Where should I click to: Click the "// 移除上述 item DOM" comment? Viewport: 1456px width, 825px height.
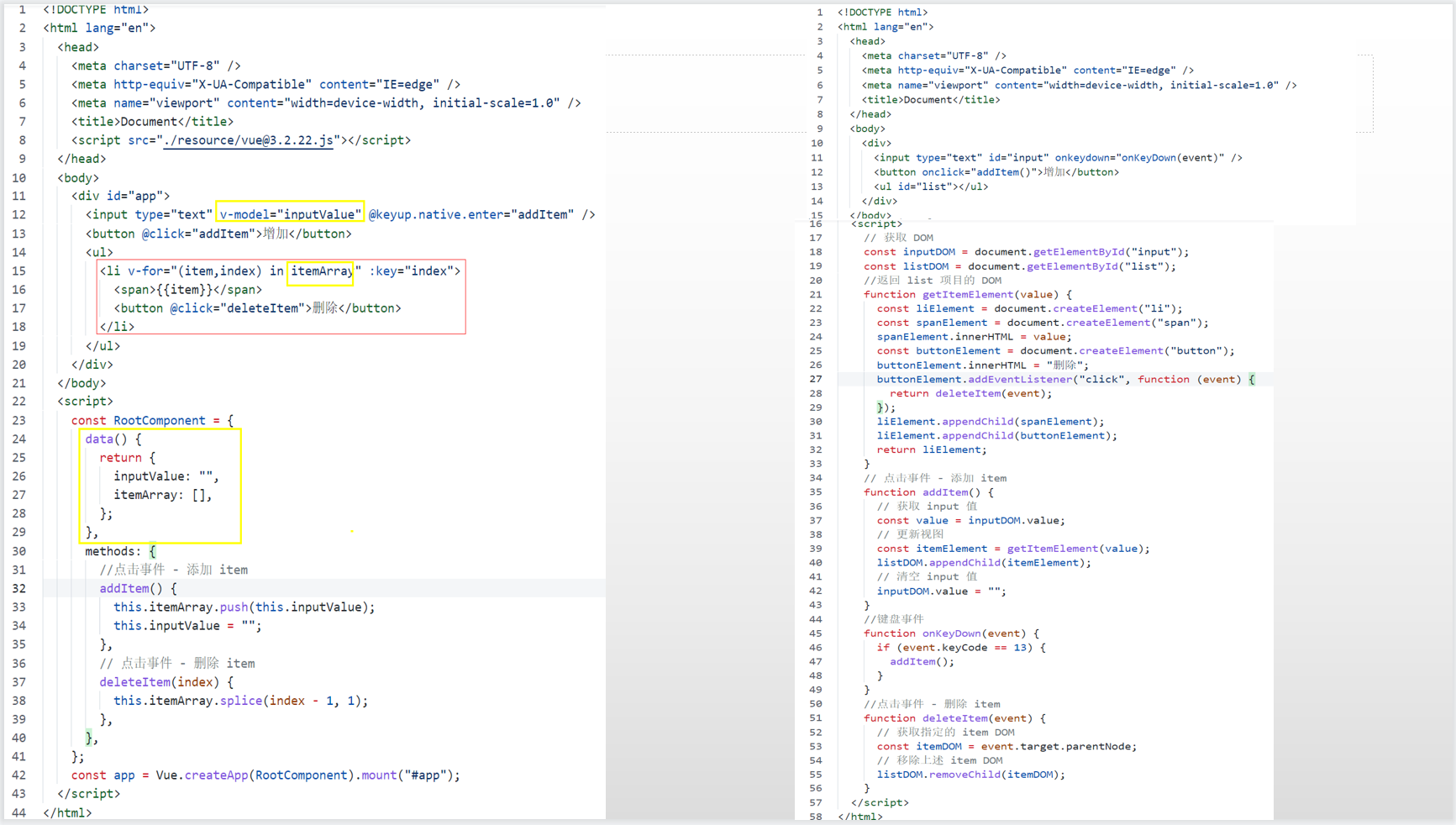click(940, 760)
